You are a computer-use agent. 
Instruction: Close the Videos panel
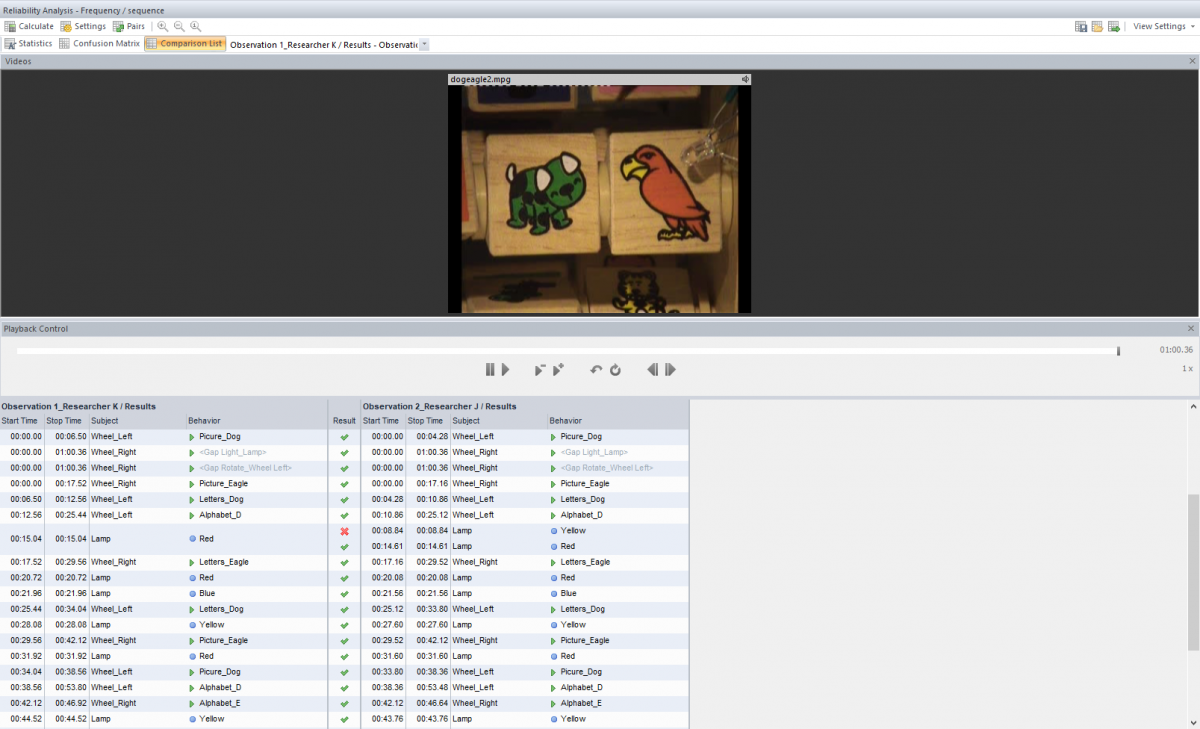[1191, 62]
